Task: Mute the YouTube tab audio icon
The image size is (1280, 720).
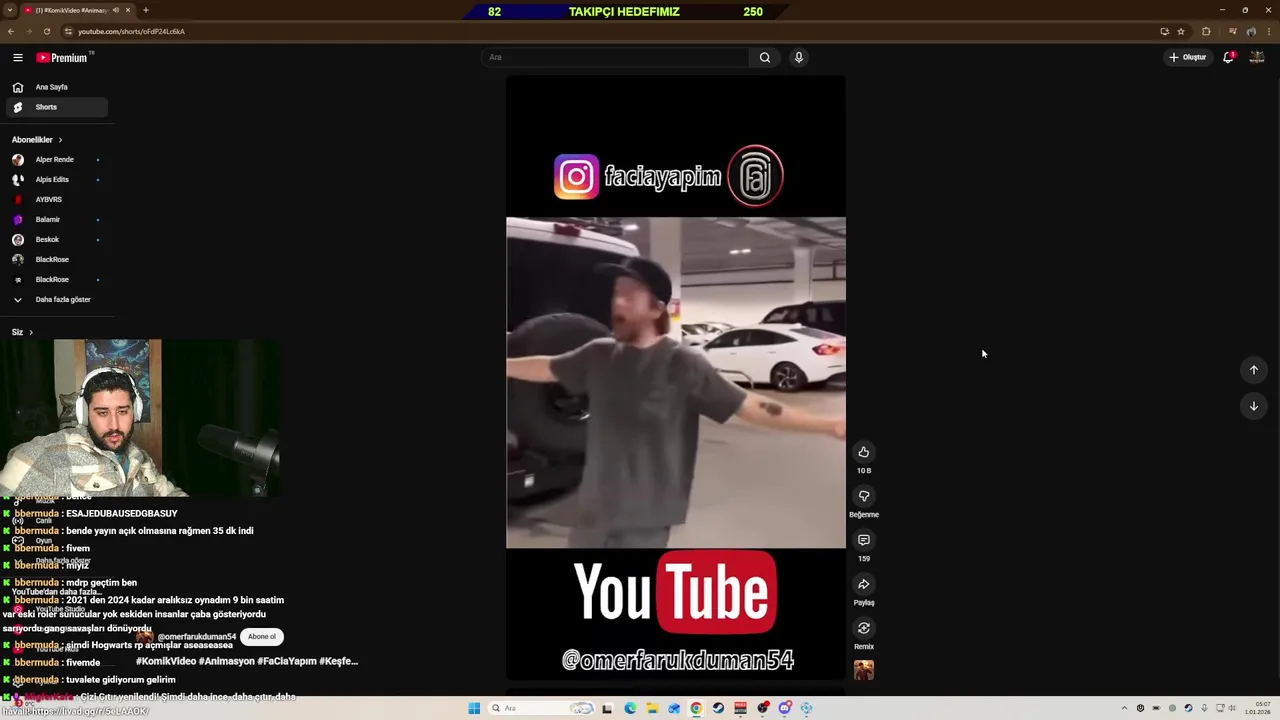Action: tap(116, 10)
